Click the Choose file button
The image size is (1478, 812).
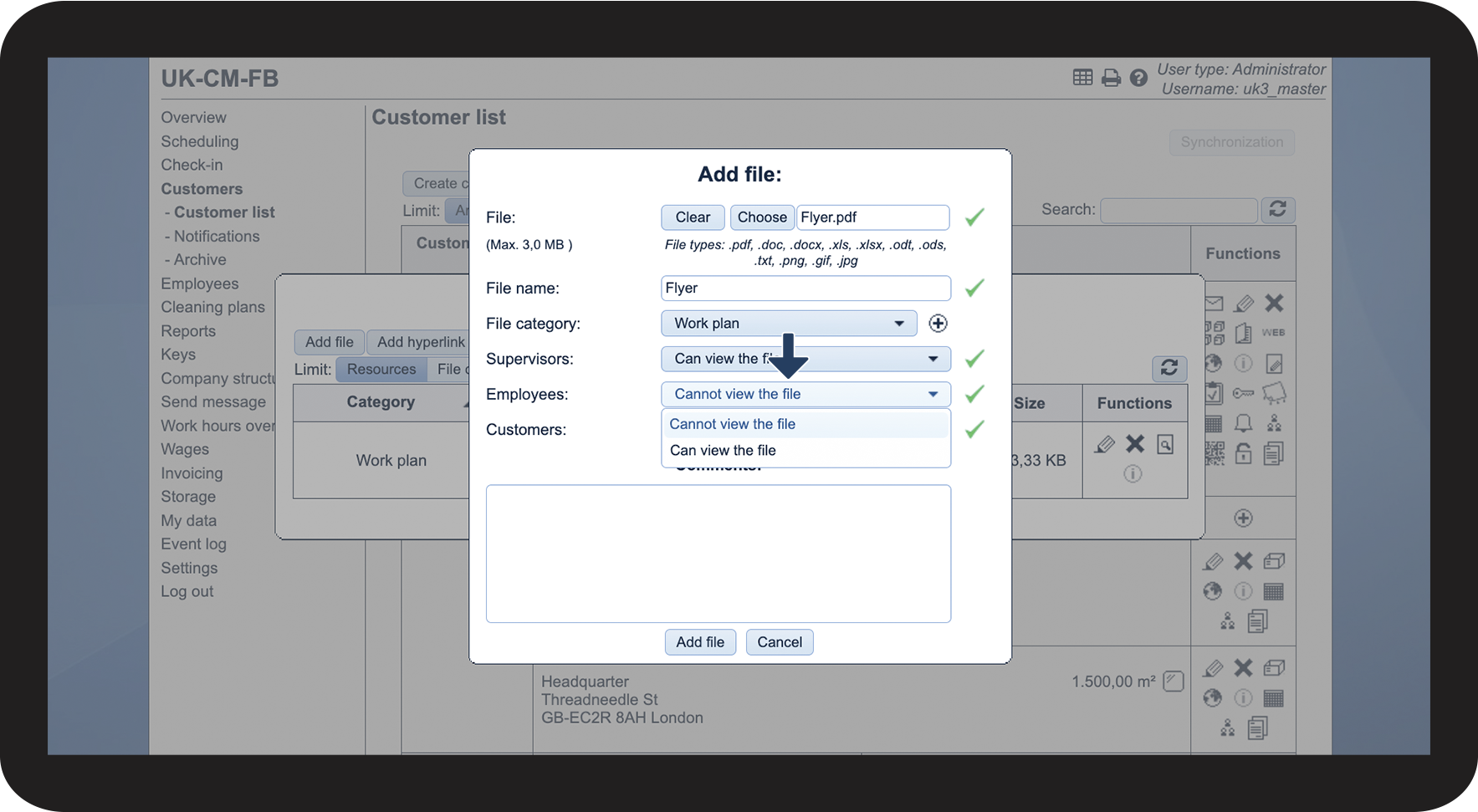(761, 217)
